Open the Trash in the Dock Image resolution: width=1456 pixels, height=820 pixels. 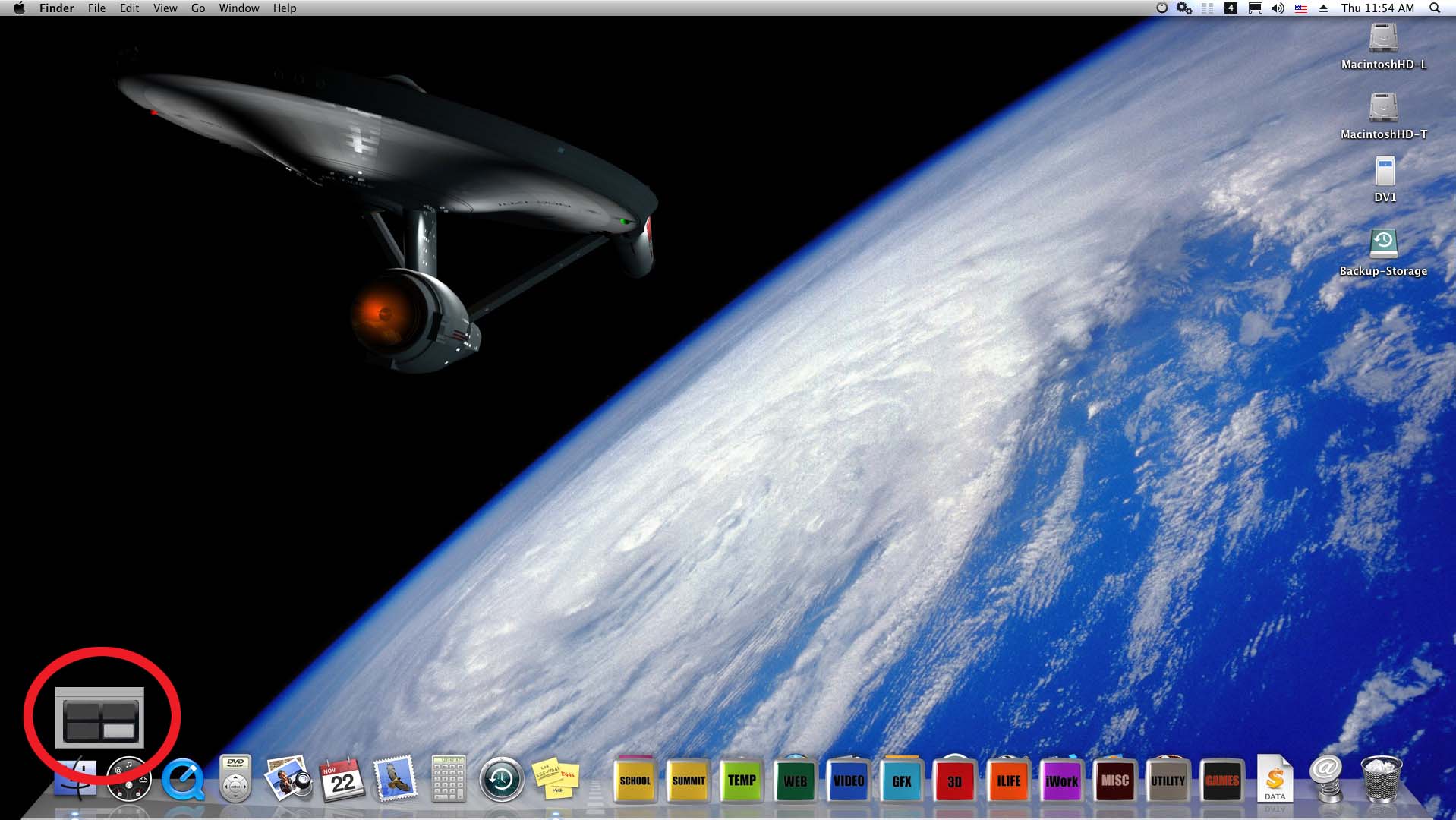click(1381, 779)
